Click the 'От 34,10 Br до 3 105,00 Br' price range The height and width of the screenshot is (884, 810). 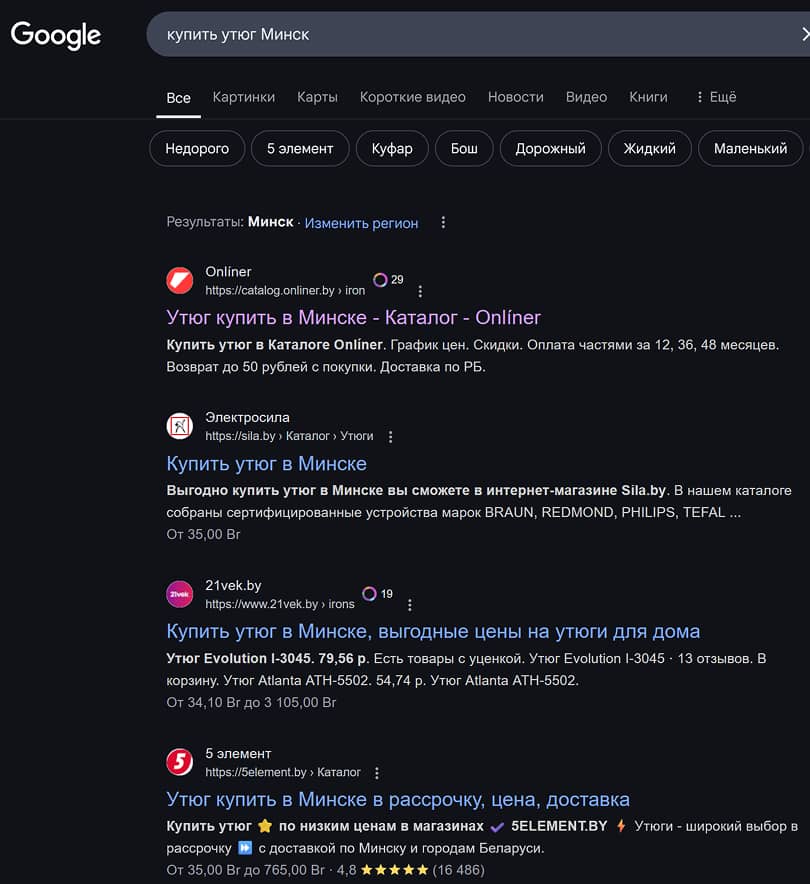pyautogui.click(x=251, y=702)
